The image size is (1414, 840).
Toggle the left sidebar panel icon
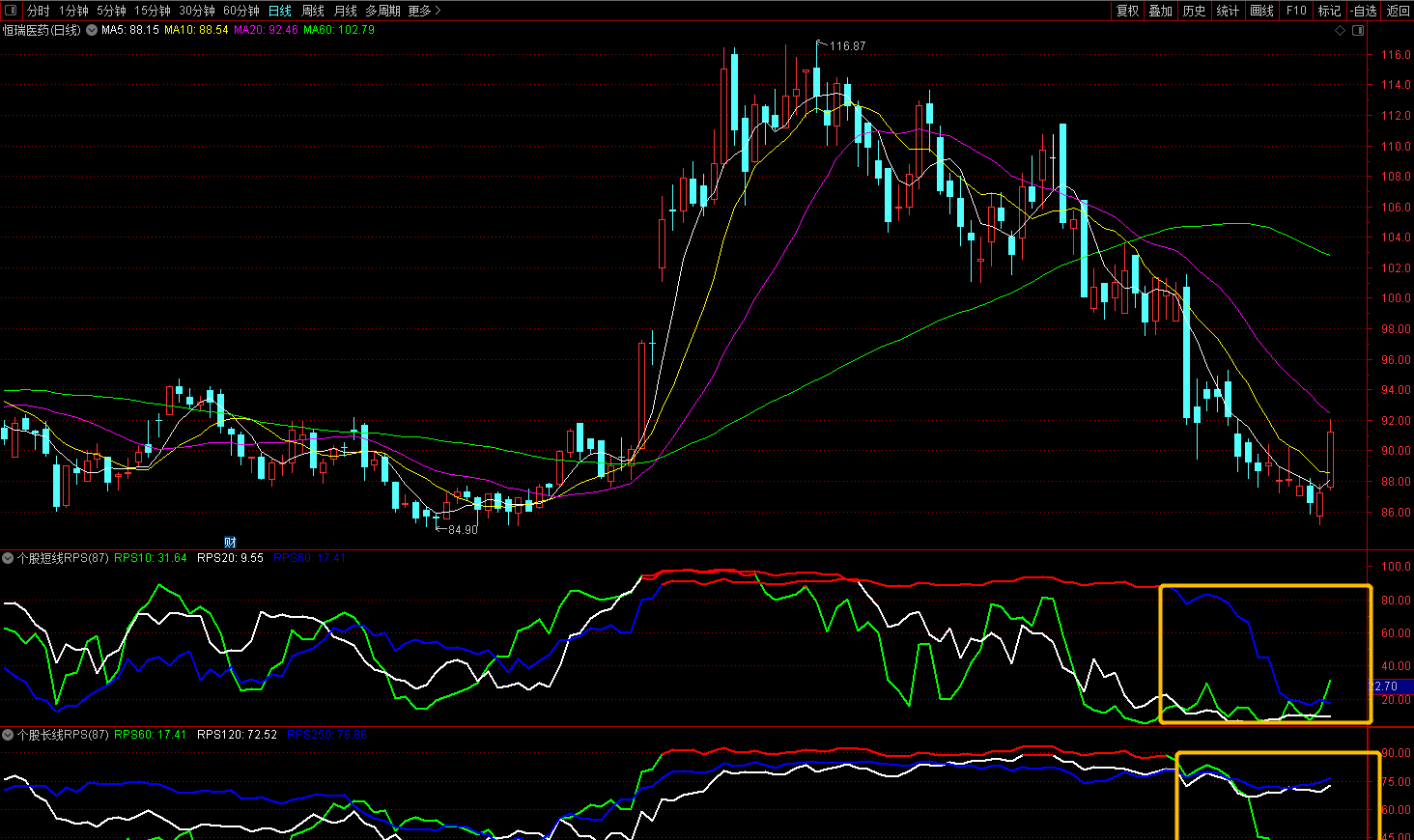pos(11,11)
